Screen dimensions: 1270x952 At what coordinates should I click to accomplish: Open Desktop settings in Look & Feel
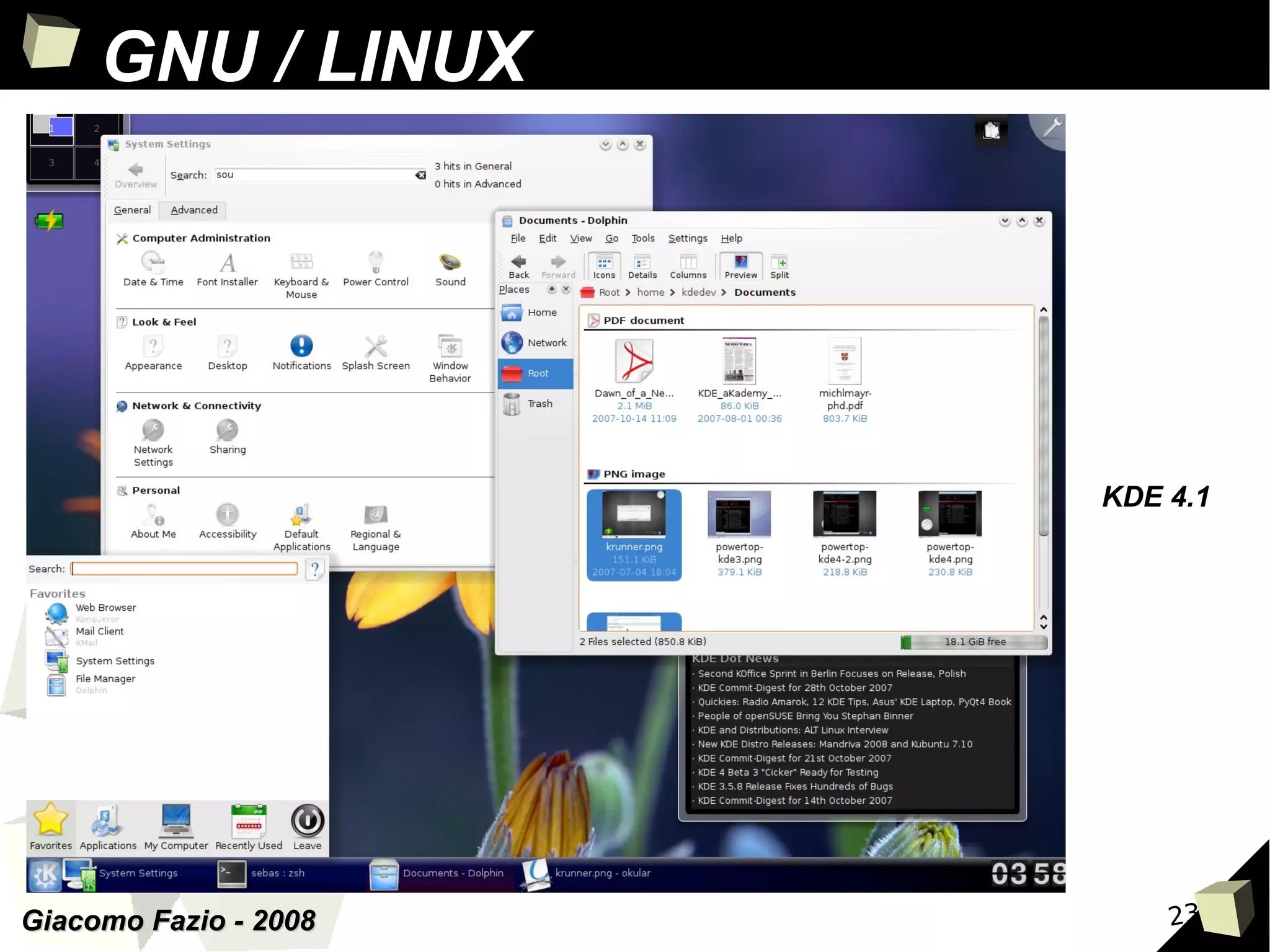(x=228, y=352)
